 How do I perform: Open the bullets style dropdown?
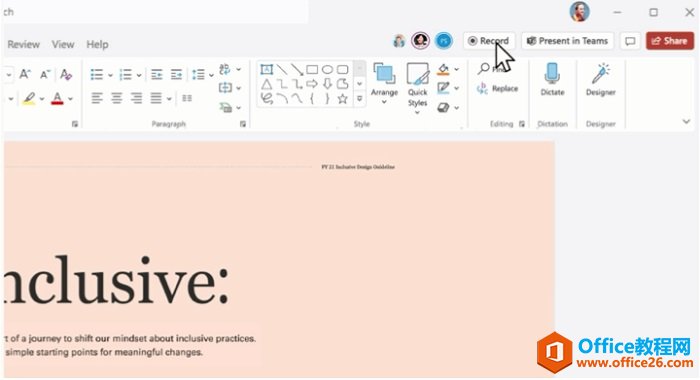[x=110, y=75]
